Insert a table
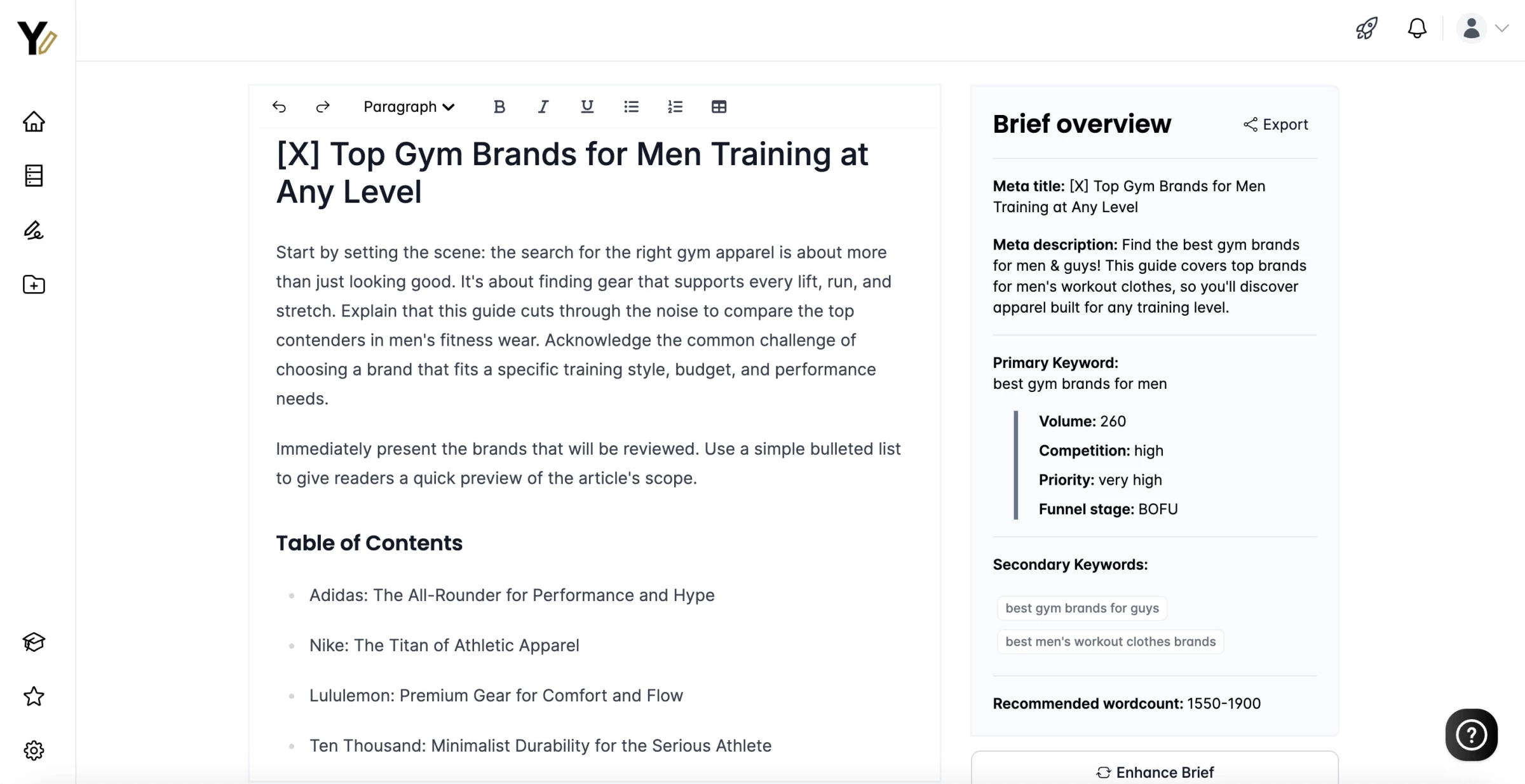Image resolution: width=1525 pixels, height=784 pixels. [719, 107]
